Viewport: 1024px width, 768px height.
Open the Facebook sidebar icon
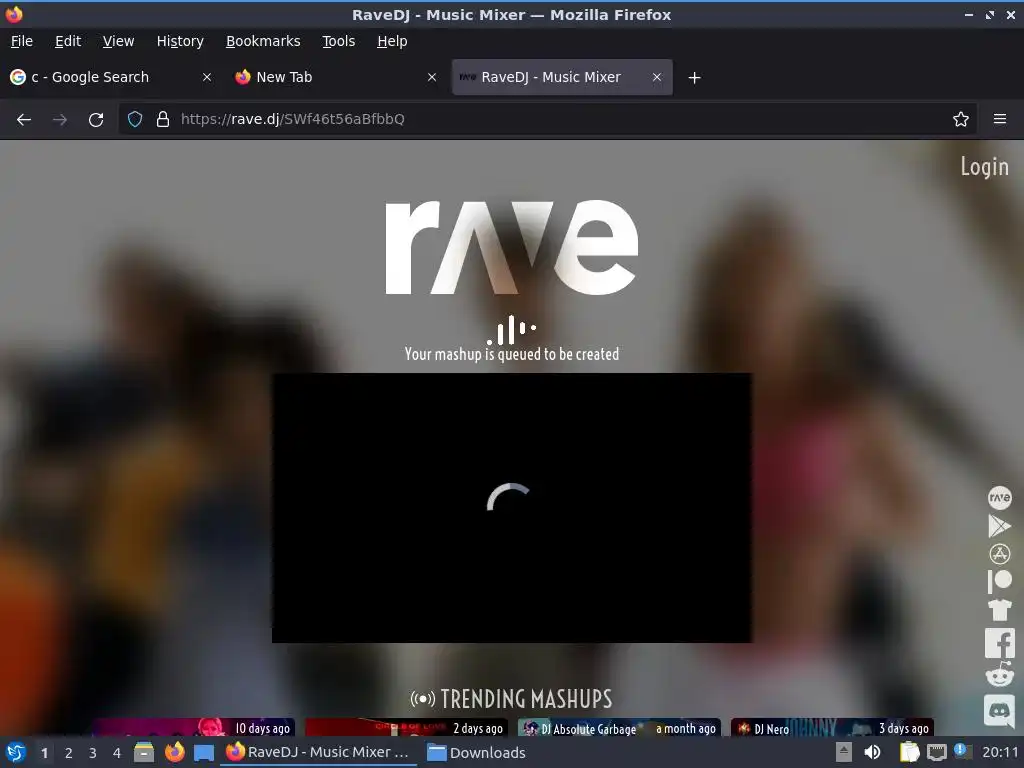[999, 643]
